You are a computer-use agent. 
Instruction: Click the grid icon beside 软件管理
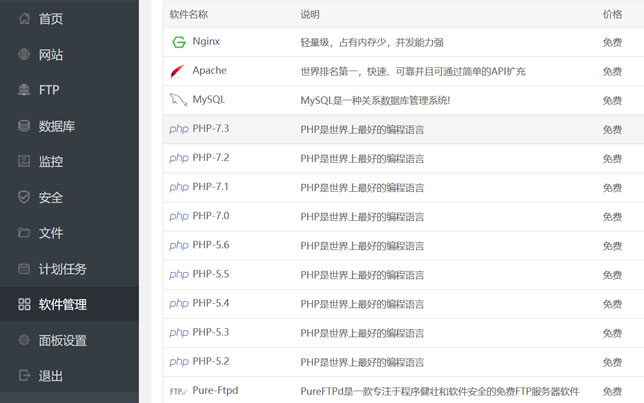24,304
